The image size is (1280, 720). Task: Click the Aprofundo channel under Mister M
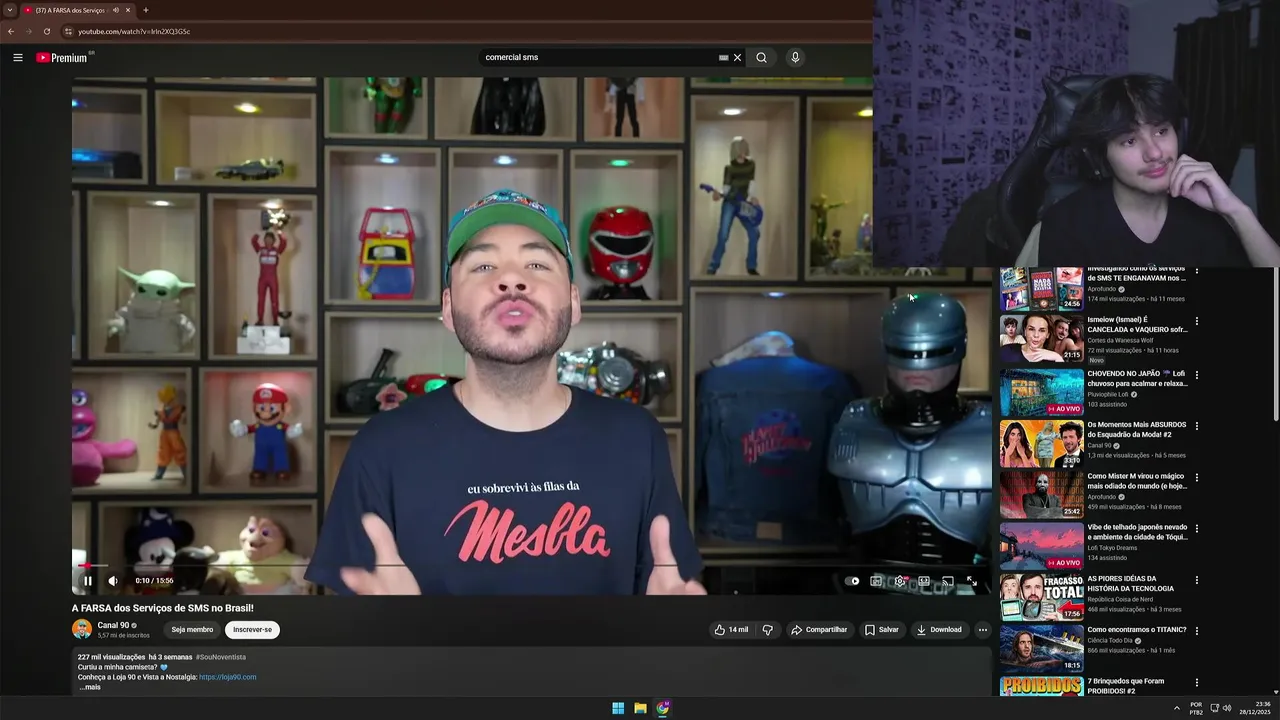[1102, 497]
